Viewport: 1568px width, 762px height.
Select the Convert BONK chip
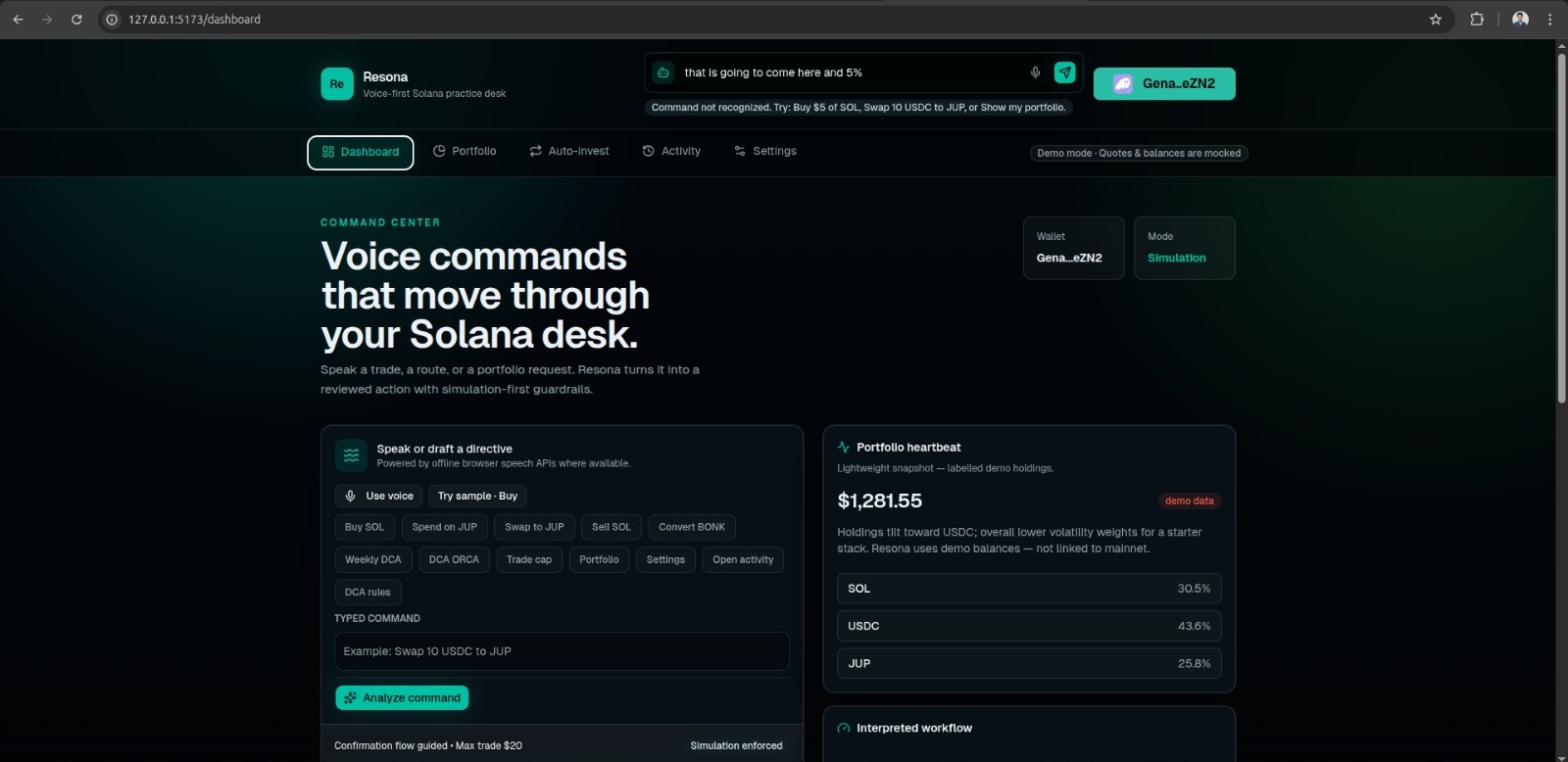(692, 528)
